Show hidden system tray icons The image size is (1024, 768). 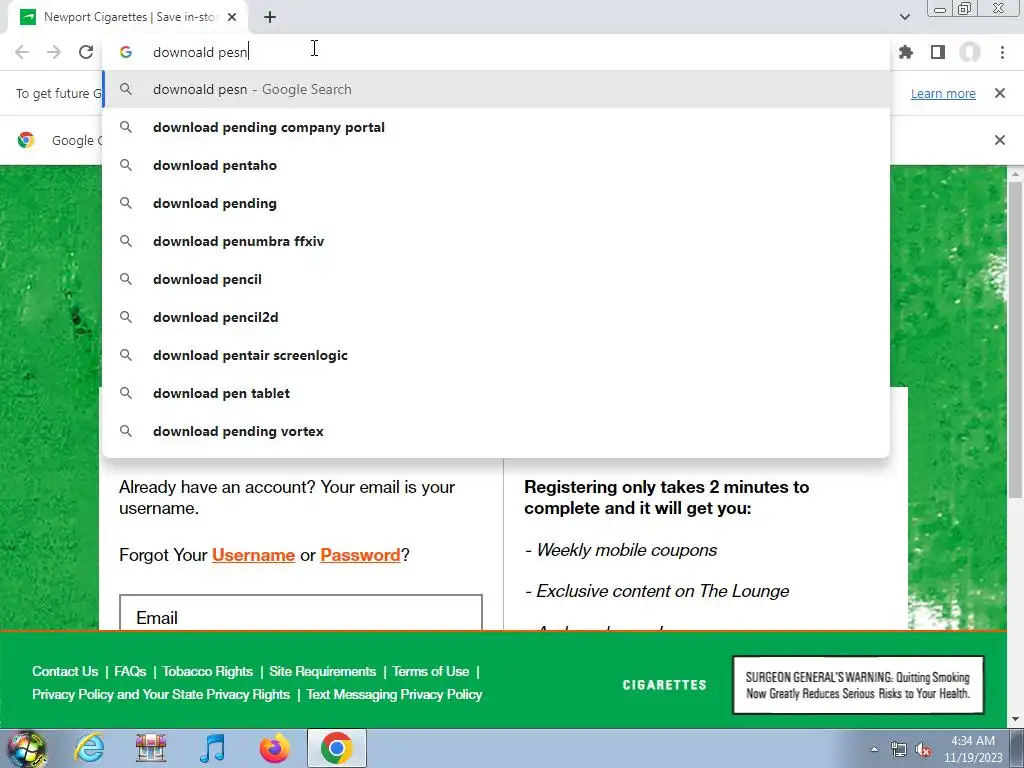(874, 749)
